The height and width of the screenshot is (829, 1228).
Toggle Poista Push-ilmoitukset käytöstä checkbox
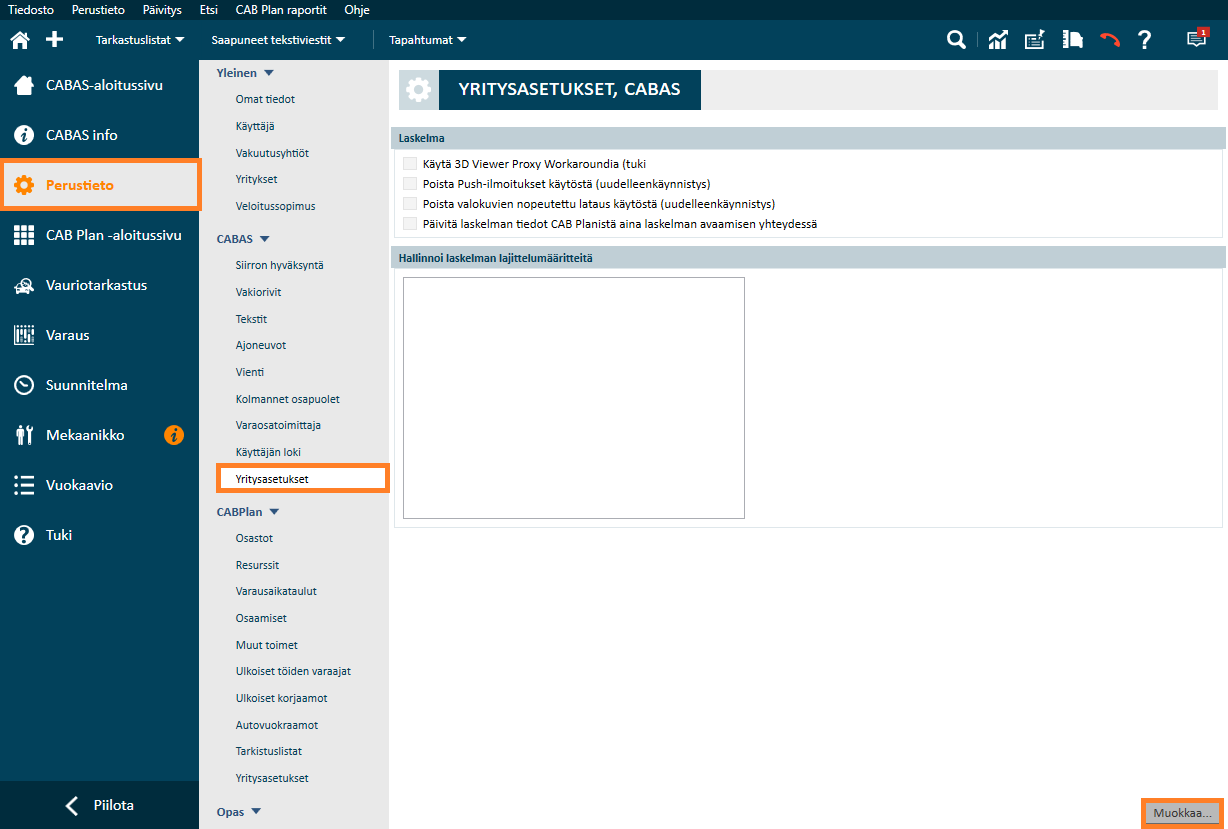tap(410, 184)
